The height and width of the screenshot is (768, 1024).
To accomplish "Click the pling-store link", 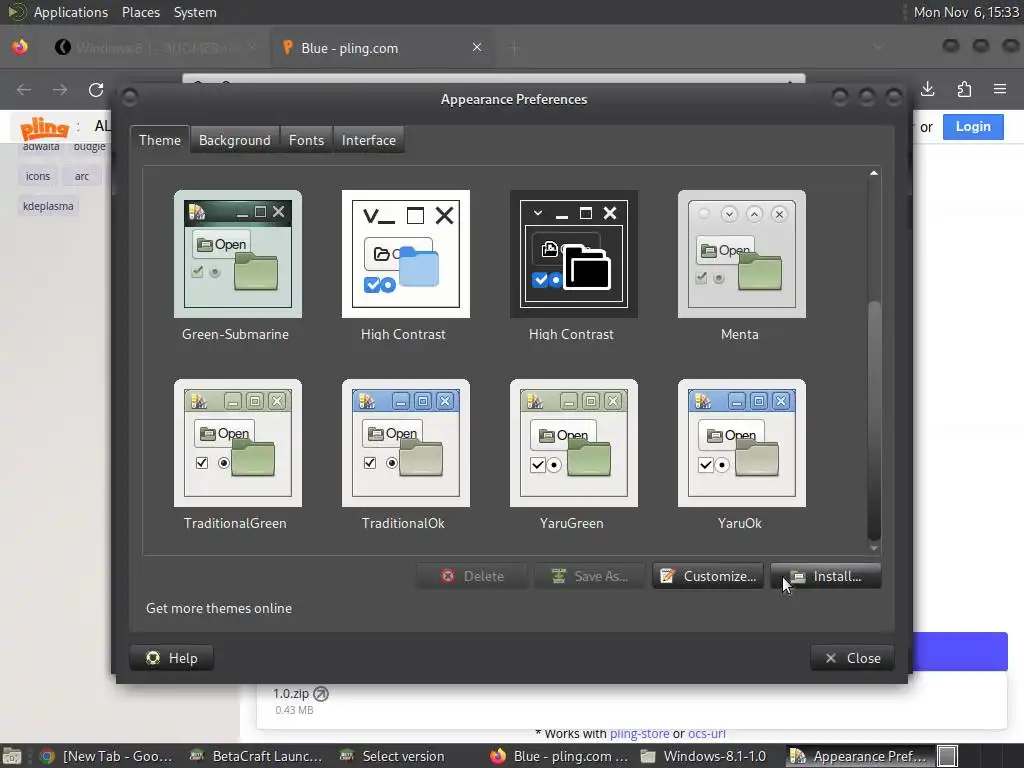I will [x=639, y=733].
